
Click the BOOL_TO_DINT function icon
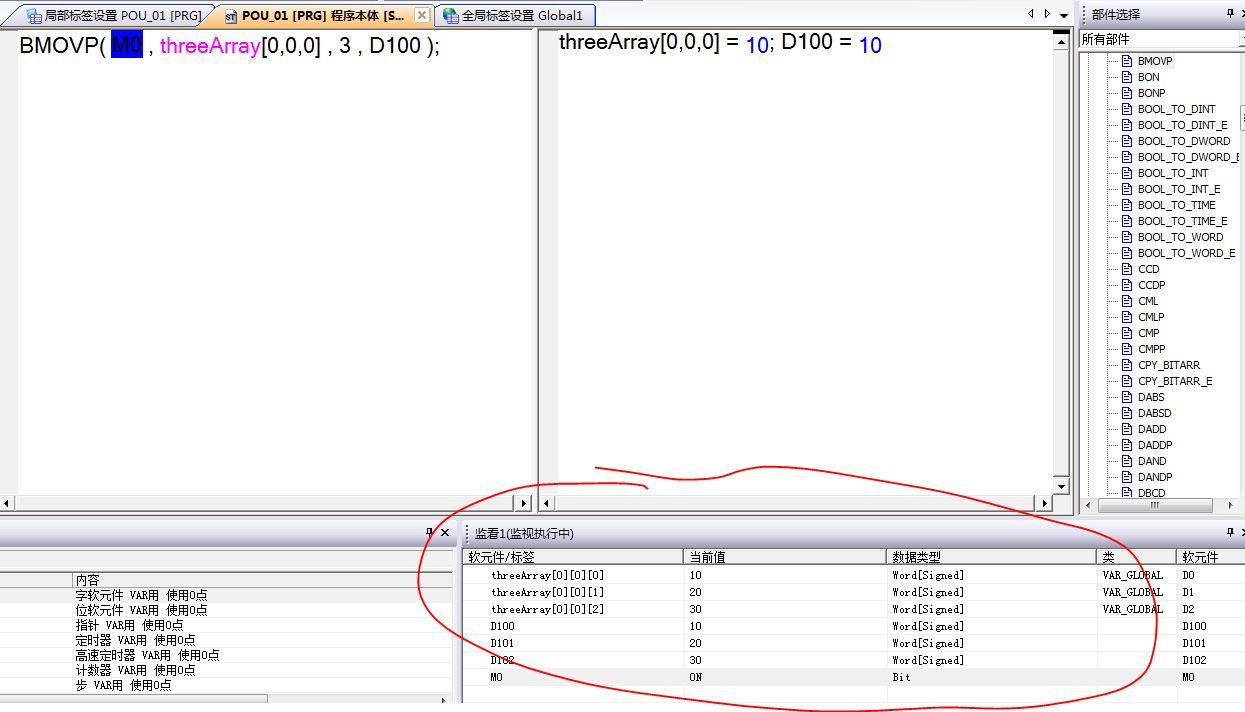click(x=1126, y=109)
